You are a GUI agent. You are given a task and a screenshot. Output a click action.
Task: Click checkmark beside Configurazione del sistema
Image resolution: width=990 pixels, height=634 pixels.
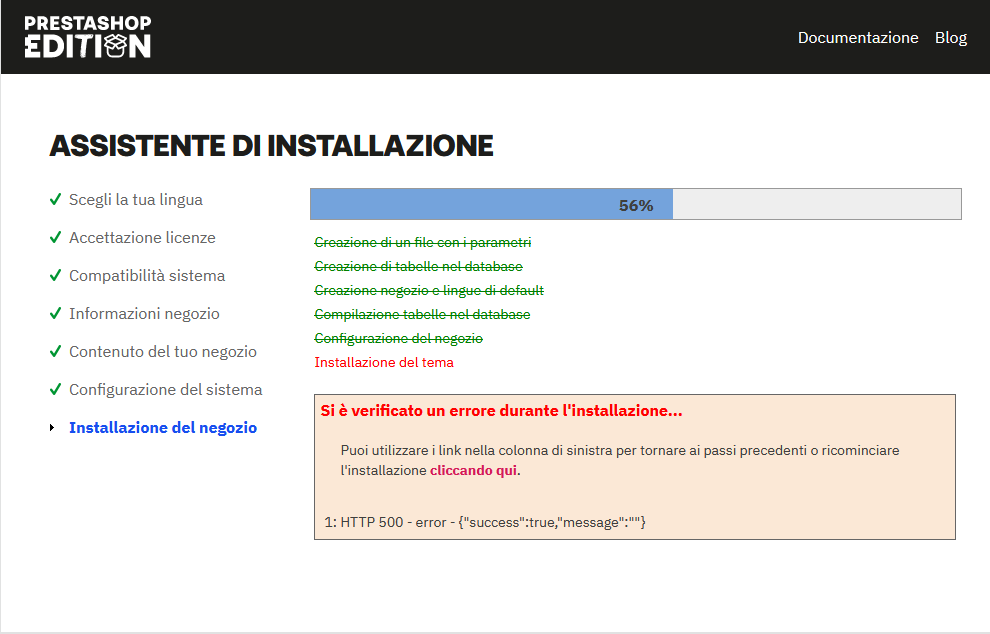point(56,389)
